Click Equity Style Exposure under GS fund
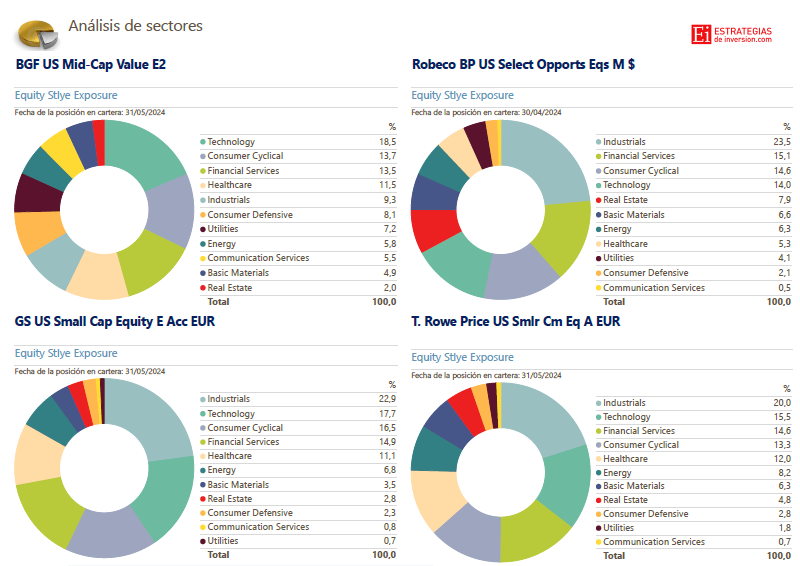The width and height of the screenshot is (800, 566). (66, 353)
